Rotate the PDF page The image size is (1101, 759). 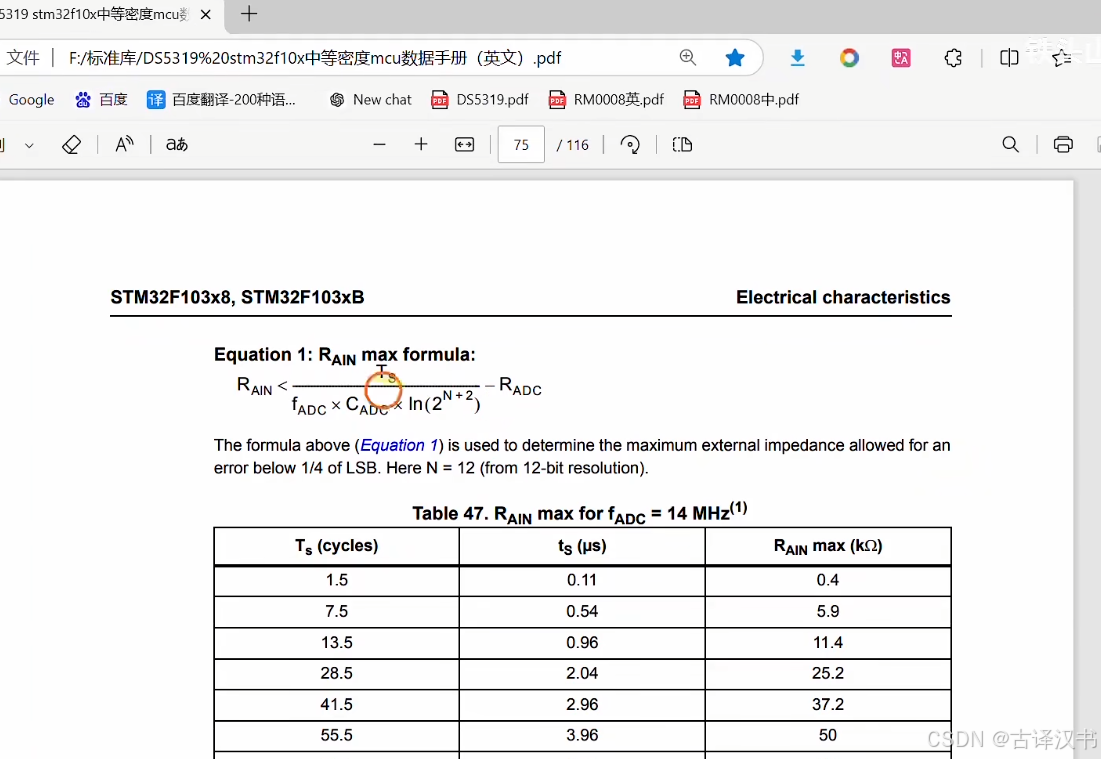point(630,145)
